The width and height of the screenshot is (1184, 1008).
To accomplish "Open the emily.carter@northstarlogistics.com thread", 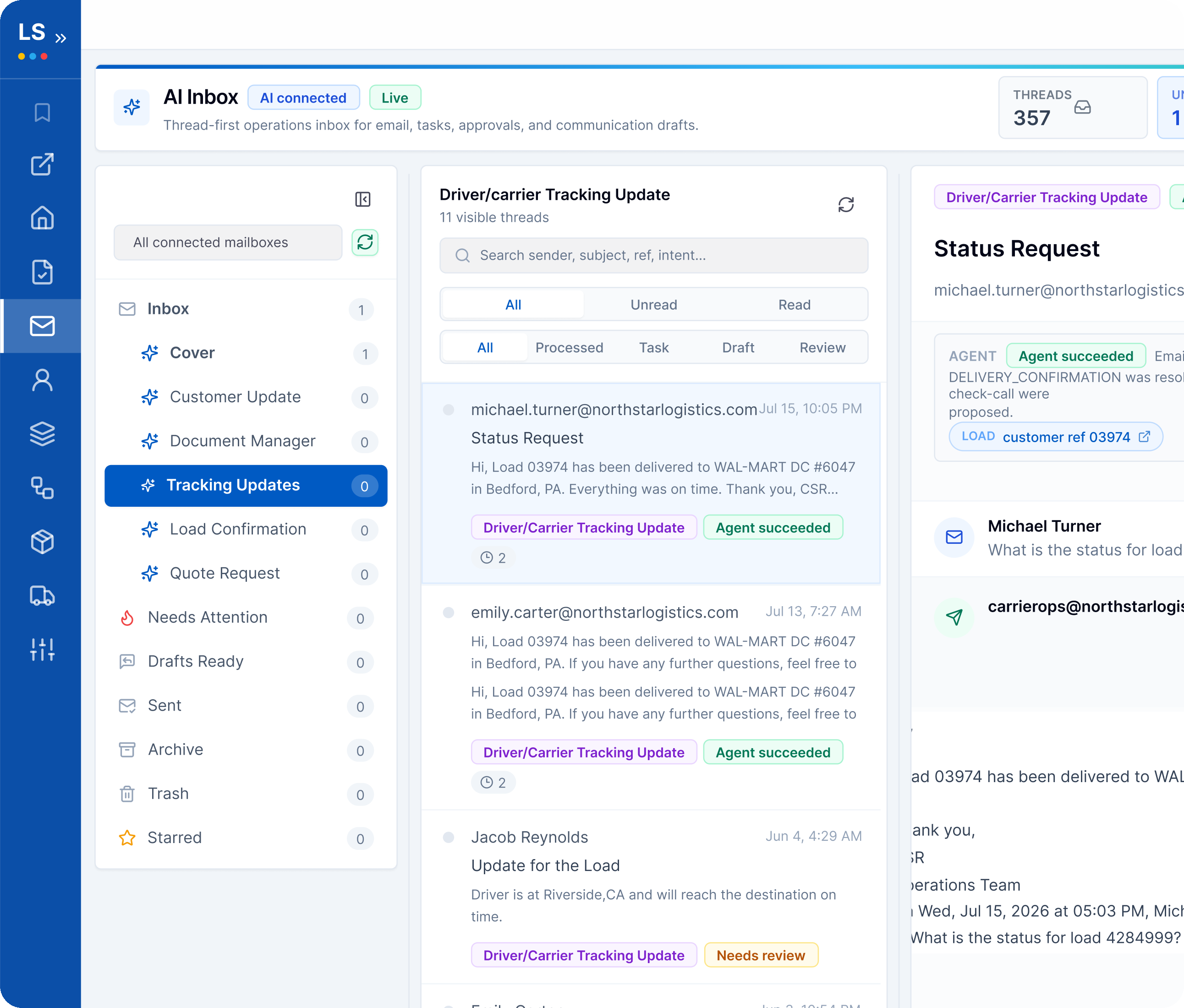I will point(651,697).
